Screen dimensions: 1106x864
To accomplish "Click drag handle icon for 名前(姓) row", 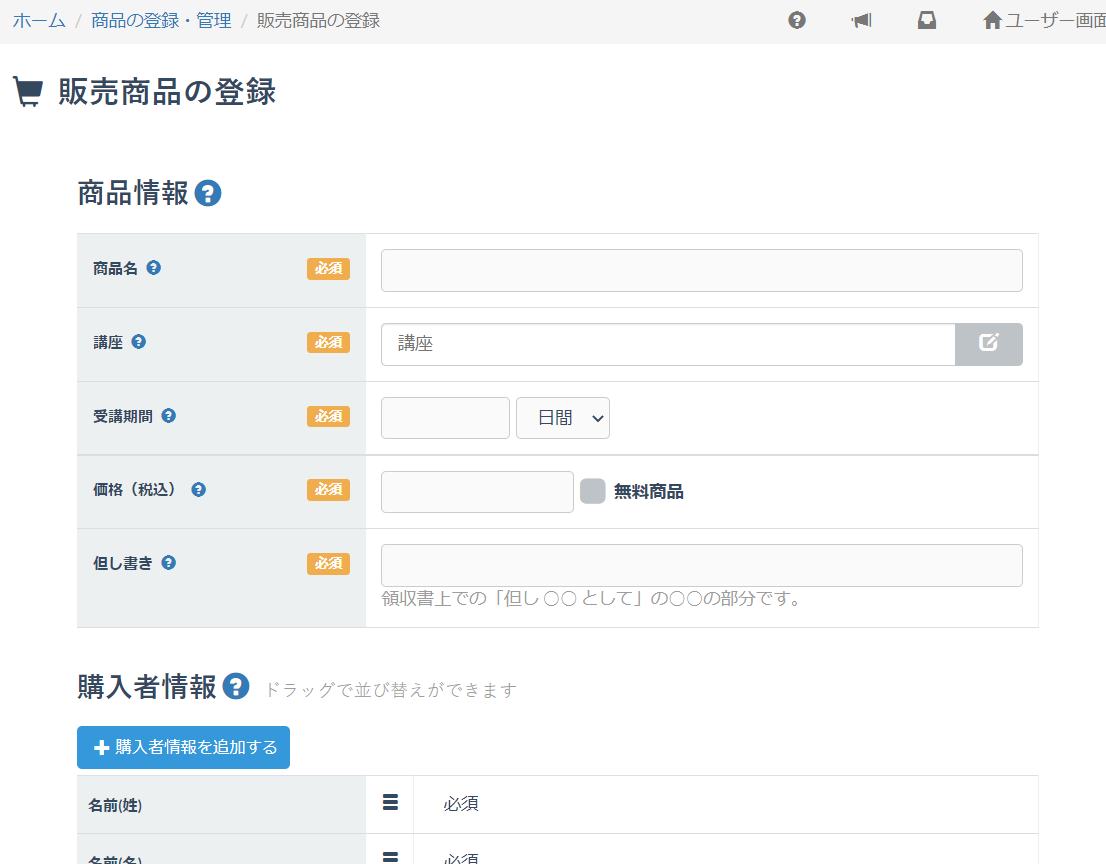I will tap(390, 802).
